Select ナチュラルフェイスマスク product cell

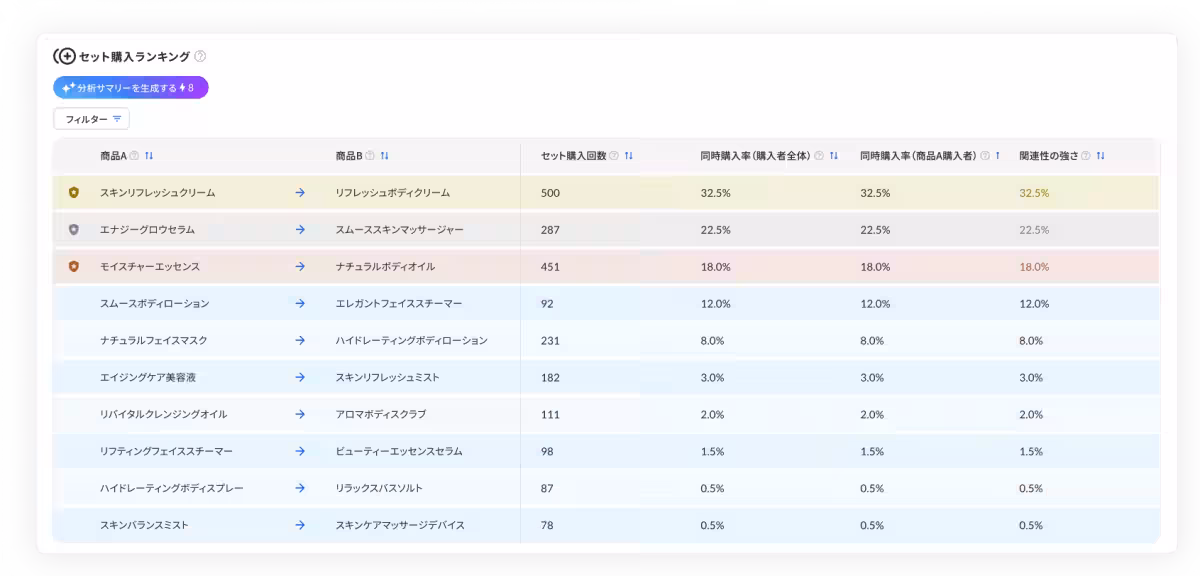coord(154,340)
